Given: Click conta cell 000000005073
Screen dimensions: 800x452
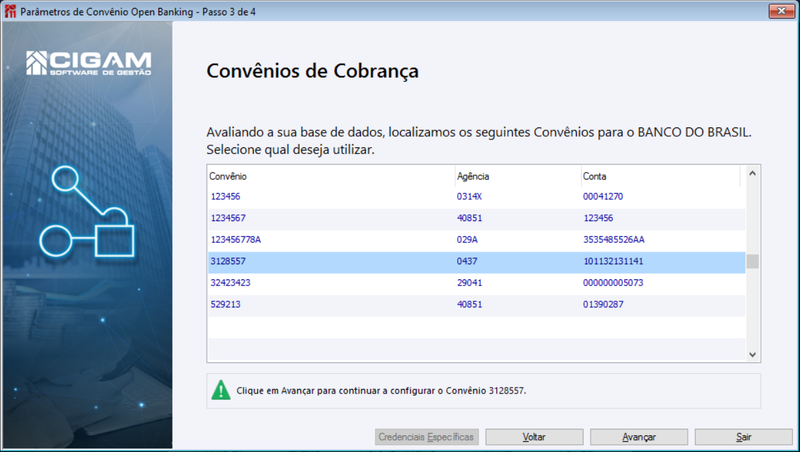Looking at the screenshot, I should (x=613, y=283).
